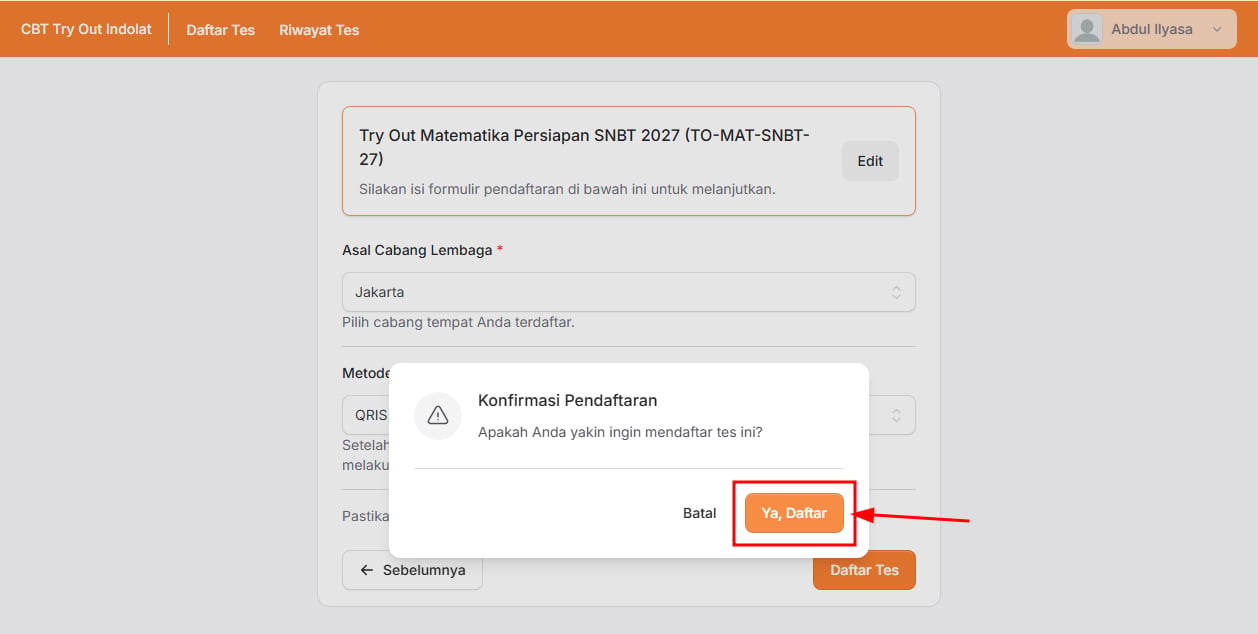1258x634 pixels.
Task: Open the Riwayat Tes menu item
Action: tap(319, 30)
